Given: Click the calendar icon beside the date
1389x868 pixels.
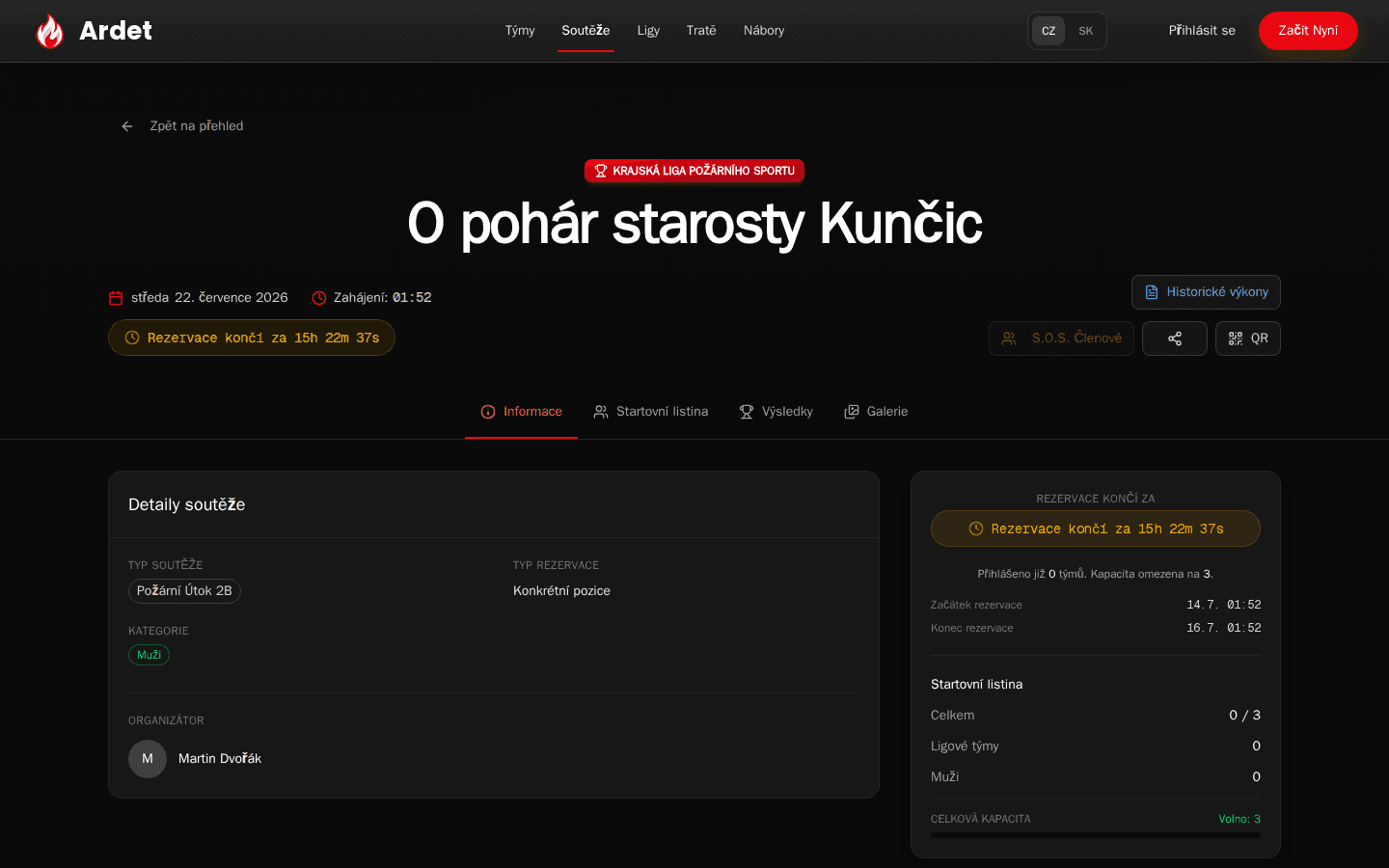Looking at the screenshot, I should (116, 298).
